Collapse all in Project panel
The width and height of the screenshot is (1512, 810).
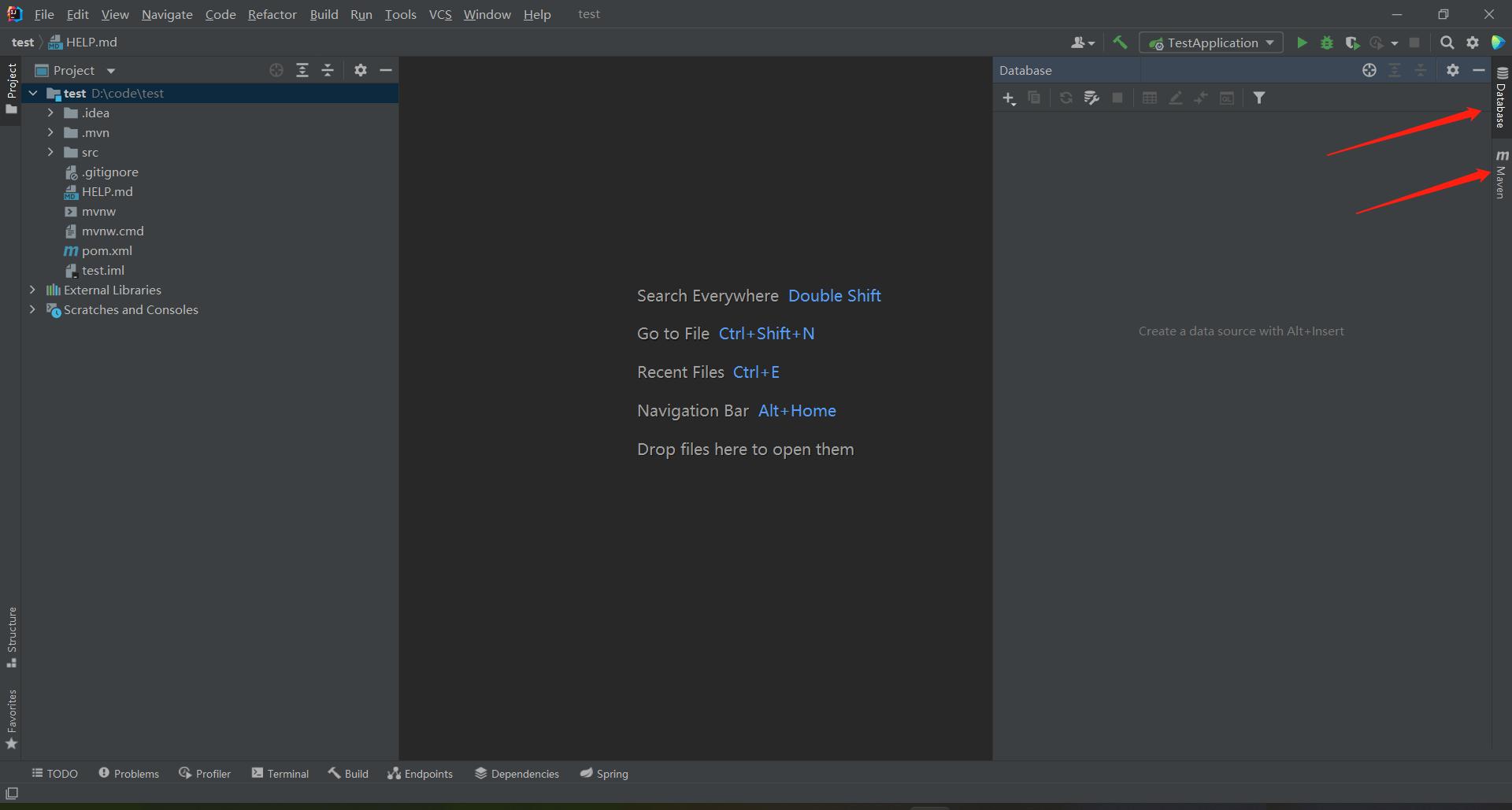point(328,70)
